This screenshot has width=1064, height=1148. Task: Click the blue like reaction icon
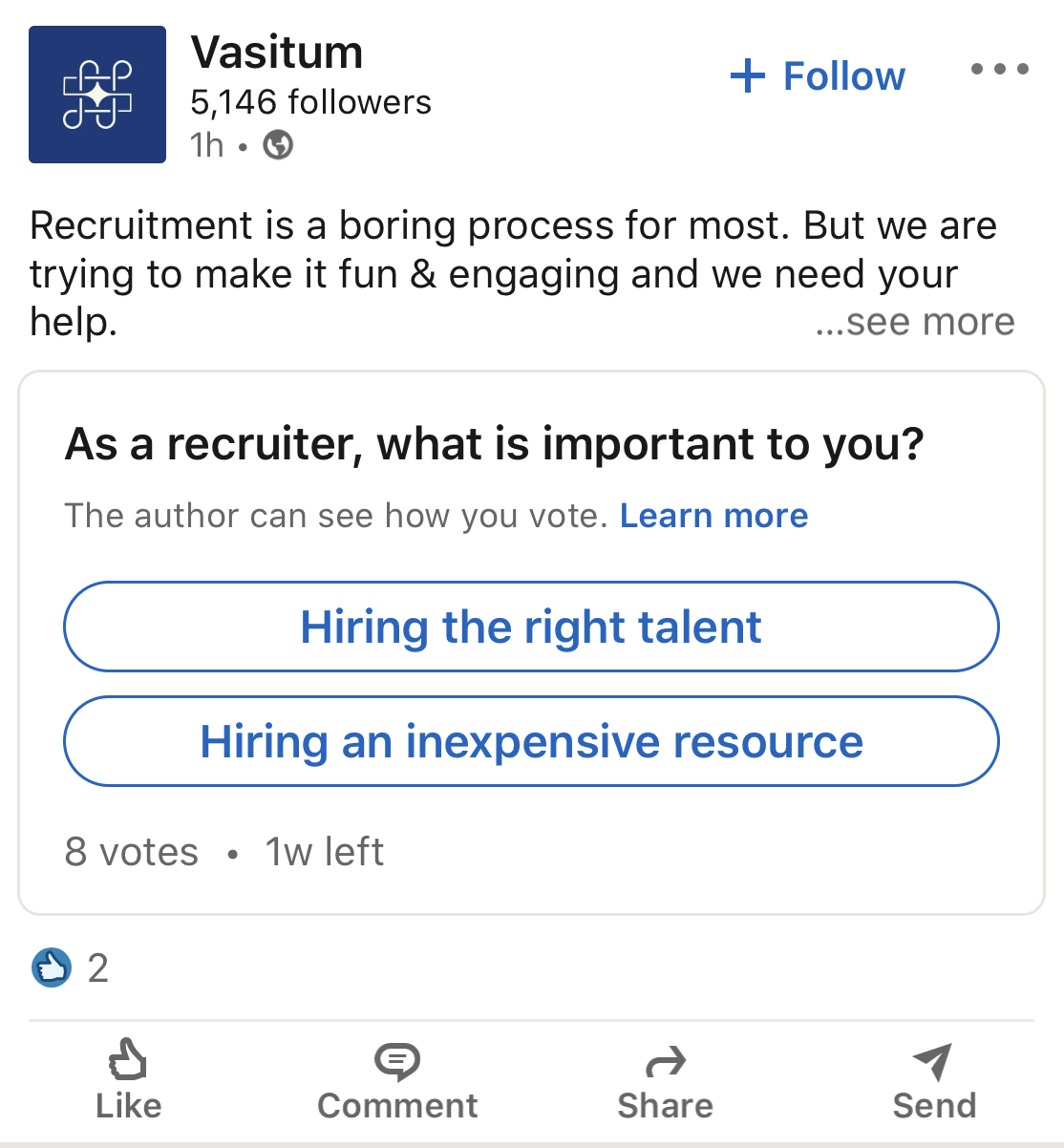pyautogui.click(x=52, y=967)
